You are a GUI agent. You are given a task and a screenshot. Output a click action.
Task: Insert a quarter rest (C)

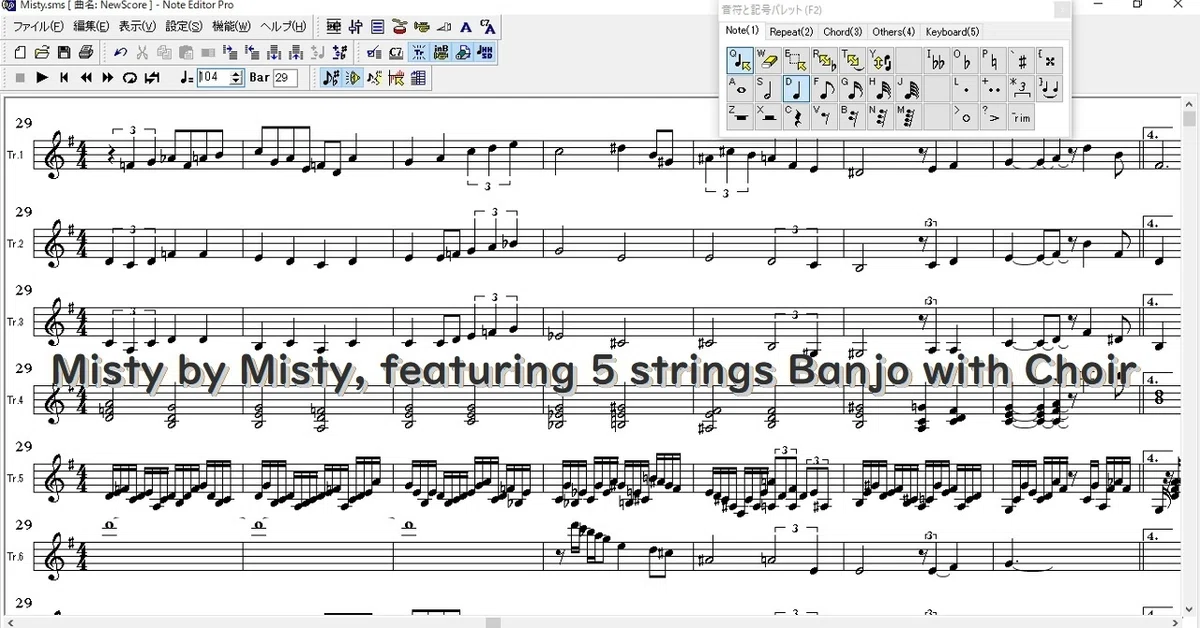[796, 116]
